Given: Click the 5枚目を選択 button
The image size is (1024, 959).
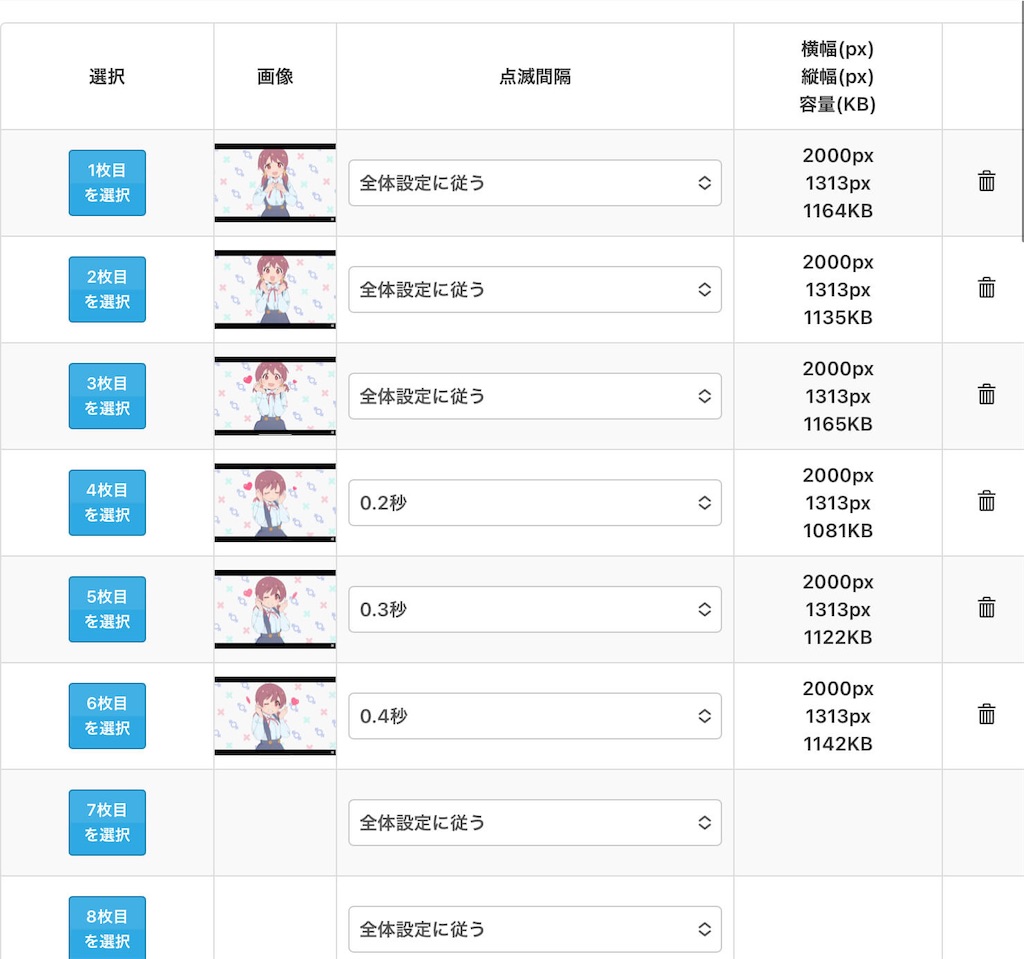Looking at the screenshot, I should (107, 609).
